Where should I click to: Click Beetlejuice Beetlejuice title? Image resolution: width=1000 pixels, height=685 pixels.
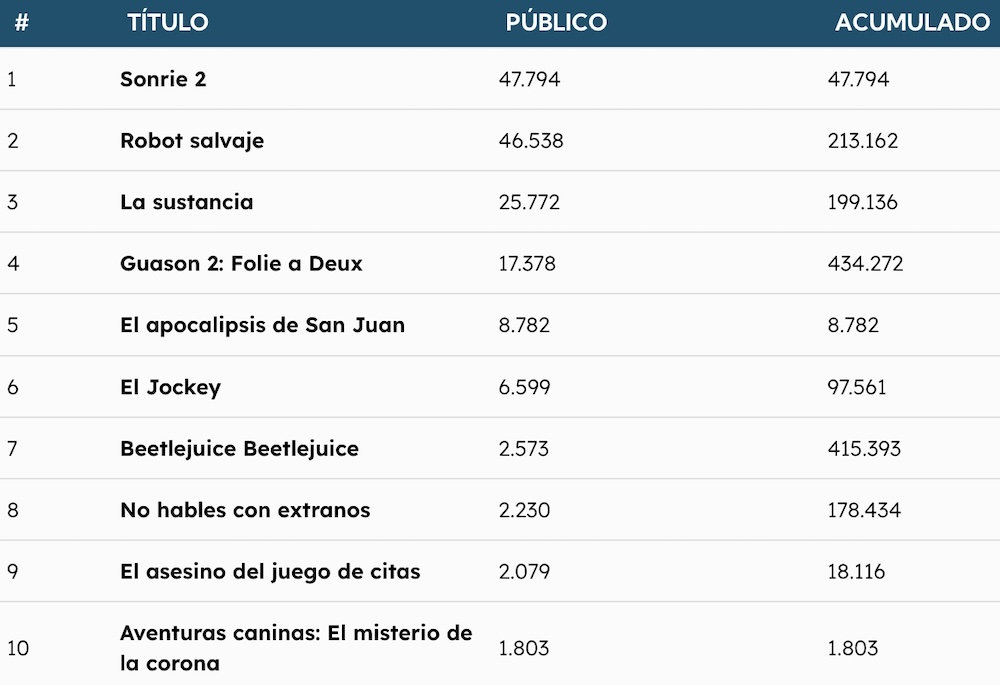(x=239, y=448)
